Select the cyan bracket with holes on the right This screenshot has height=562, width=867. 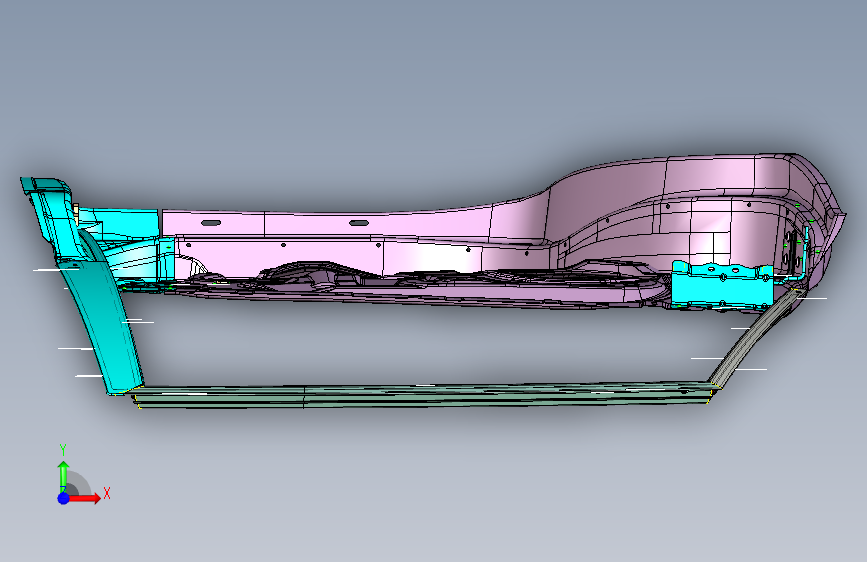[x=722, y=285]
